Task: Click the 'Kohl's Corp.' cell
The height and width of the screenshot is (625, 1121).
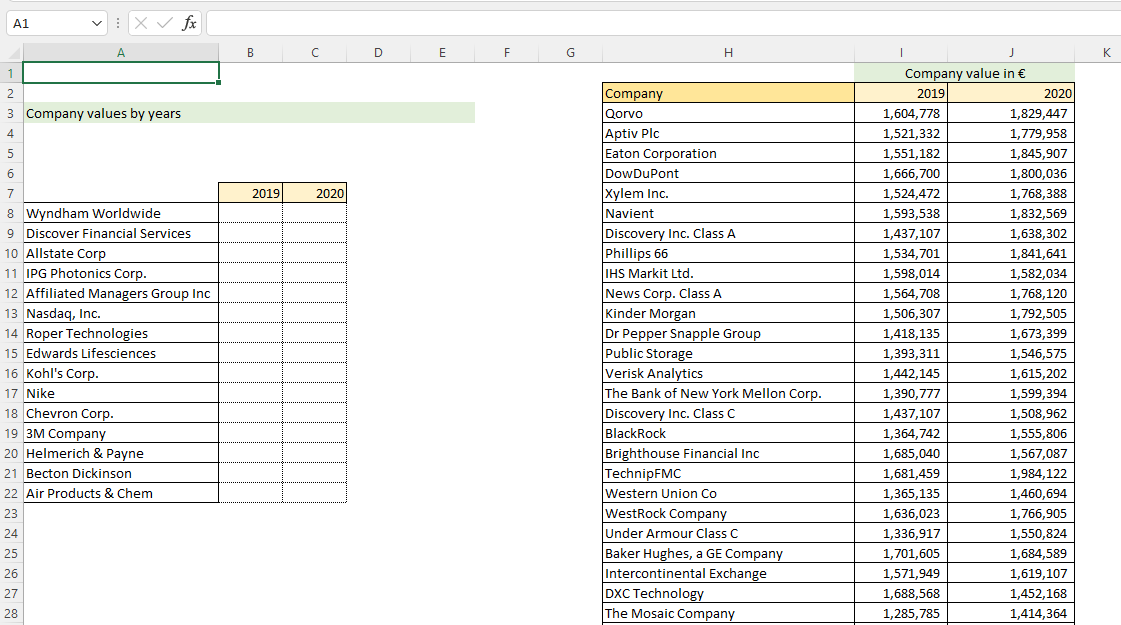Action: click(121, 374)
